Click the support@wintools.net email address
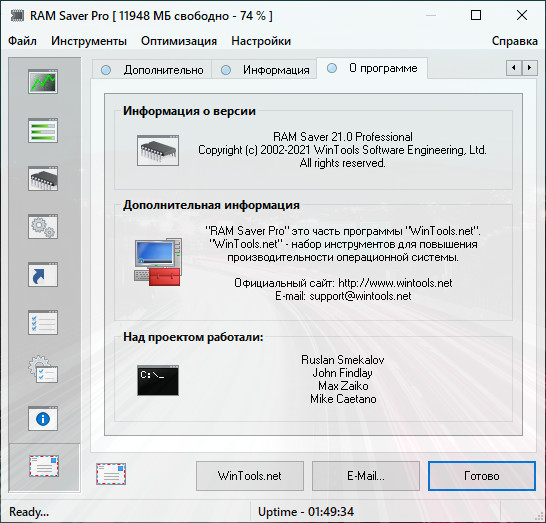The image size is (546, 523). pyautogui.click(x=360, y=296)
